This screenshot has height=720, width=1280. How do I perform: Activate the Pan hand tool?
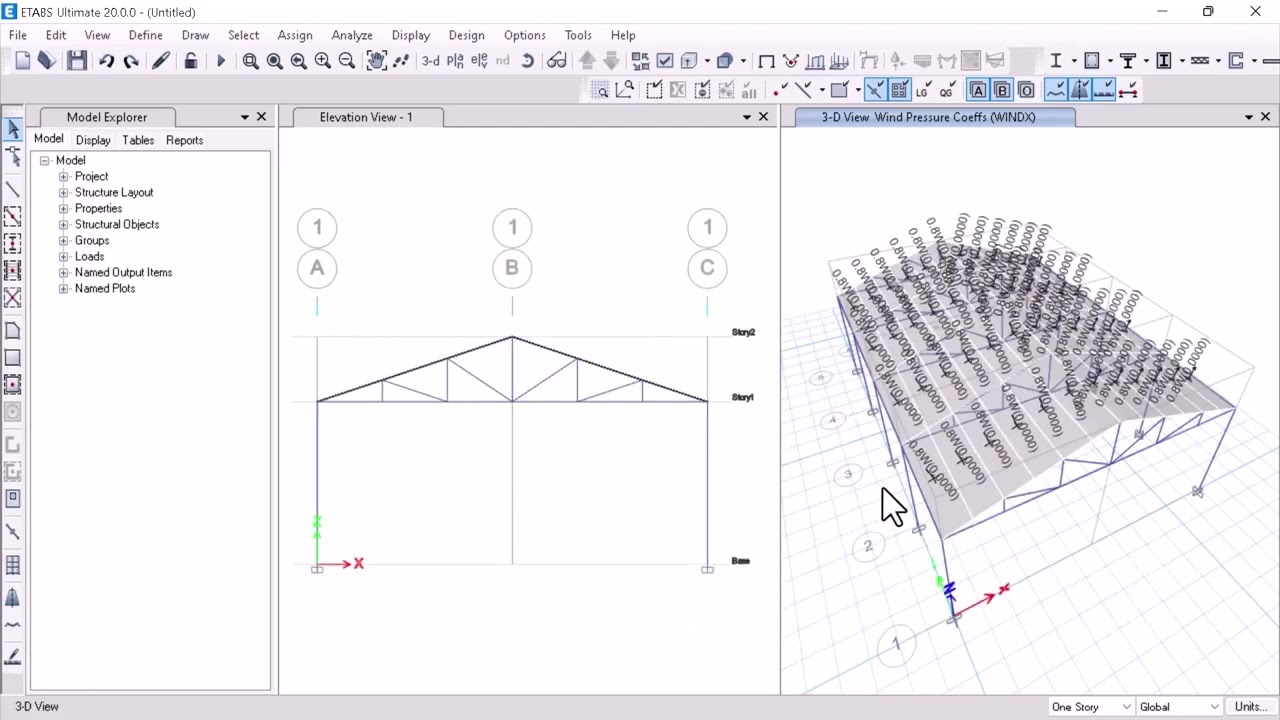click(x=376, y=61)
